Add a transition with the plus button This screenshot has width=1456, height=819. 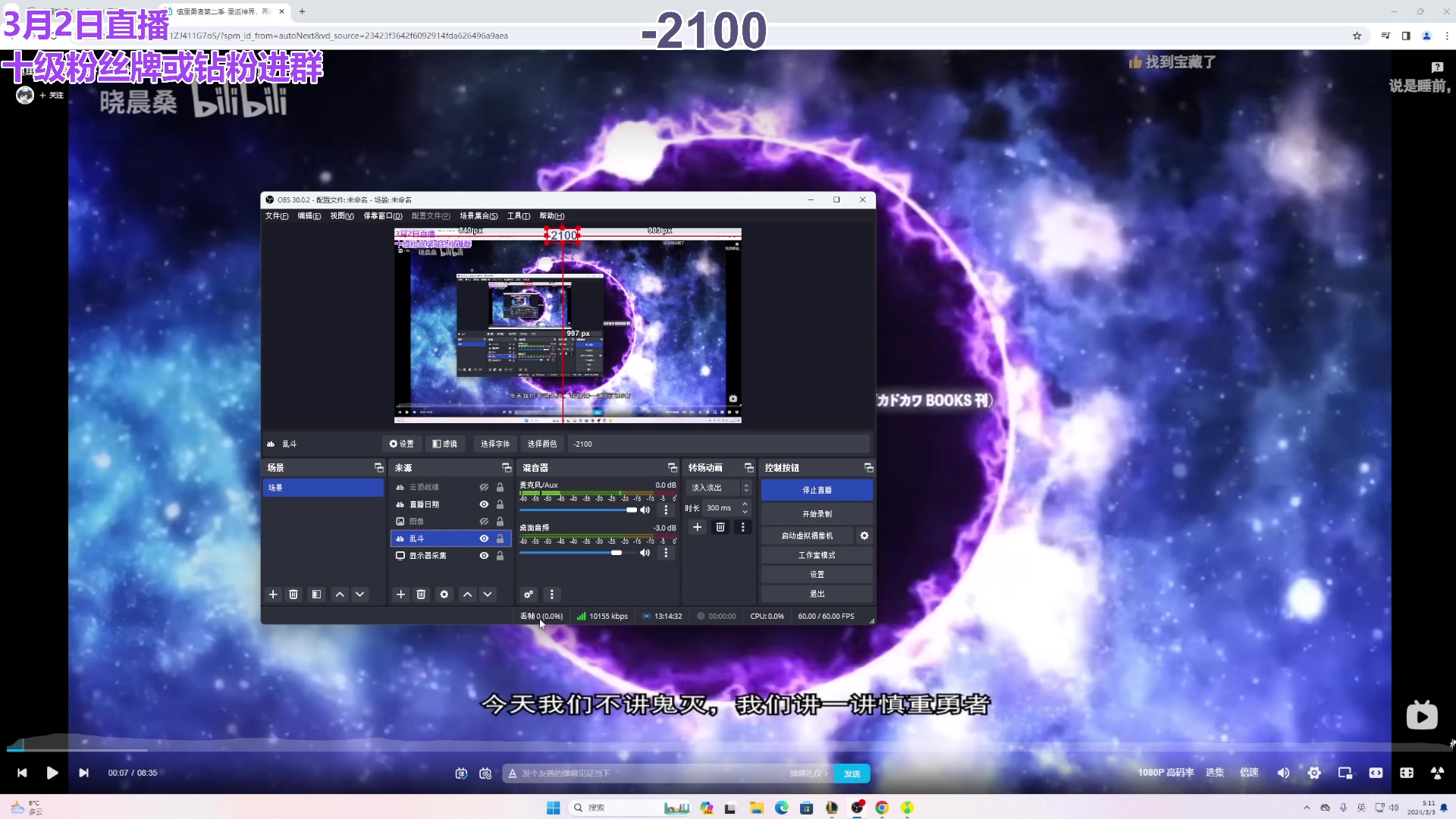pyautogui.click(x=697, y=527)
